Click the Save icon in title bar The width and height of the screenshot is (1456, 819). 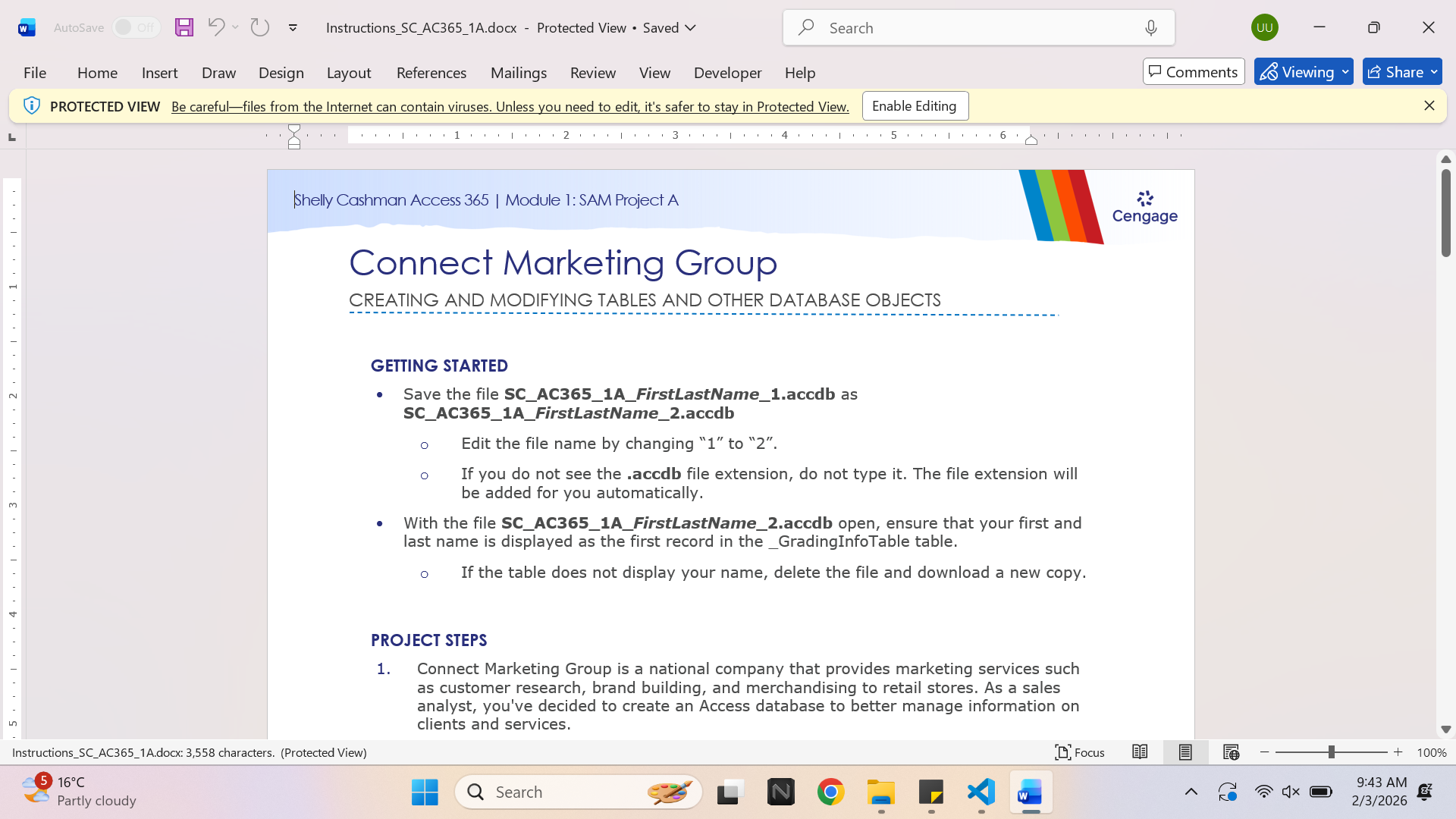184,27
